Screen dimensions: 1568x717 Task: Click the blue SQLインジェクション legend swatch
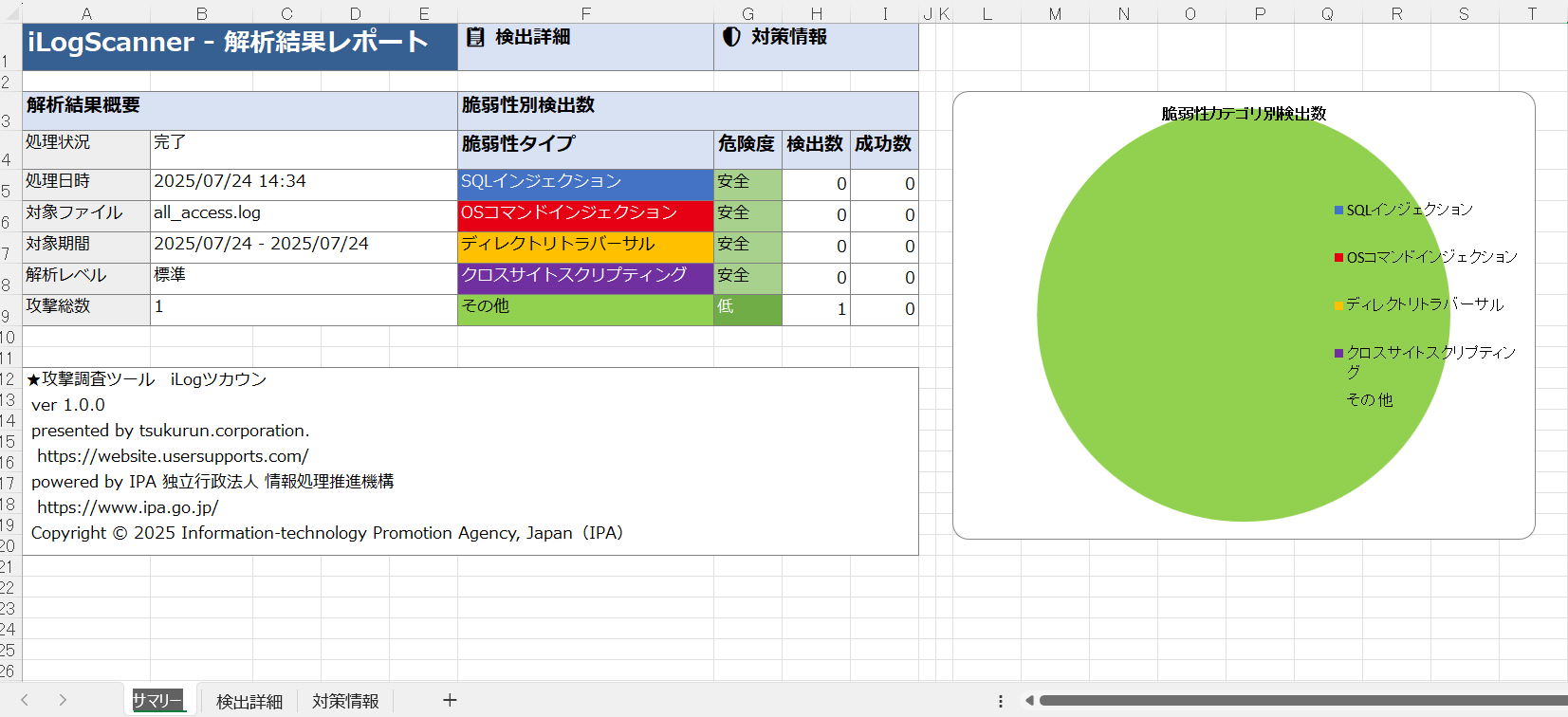pyautogui.click(x=1338, y=210)
